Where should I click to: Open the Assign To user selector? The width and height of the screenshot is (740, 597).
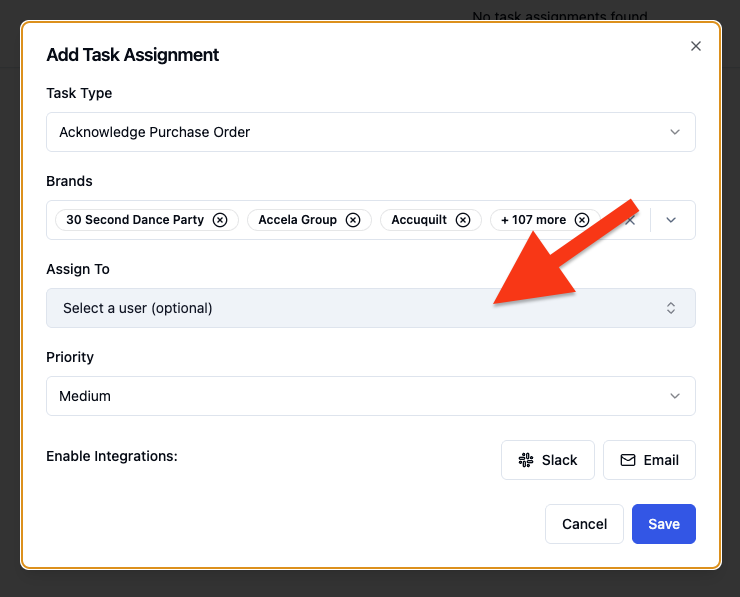point(370,308)
